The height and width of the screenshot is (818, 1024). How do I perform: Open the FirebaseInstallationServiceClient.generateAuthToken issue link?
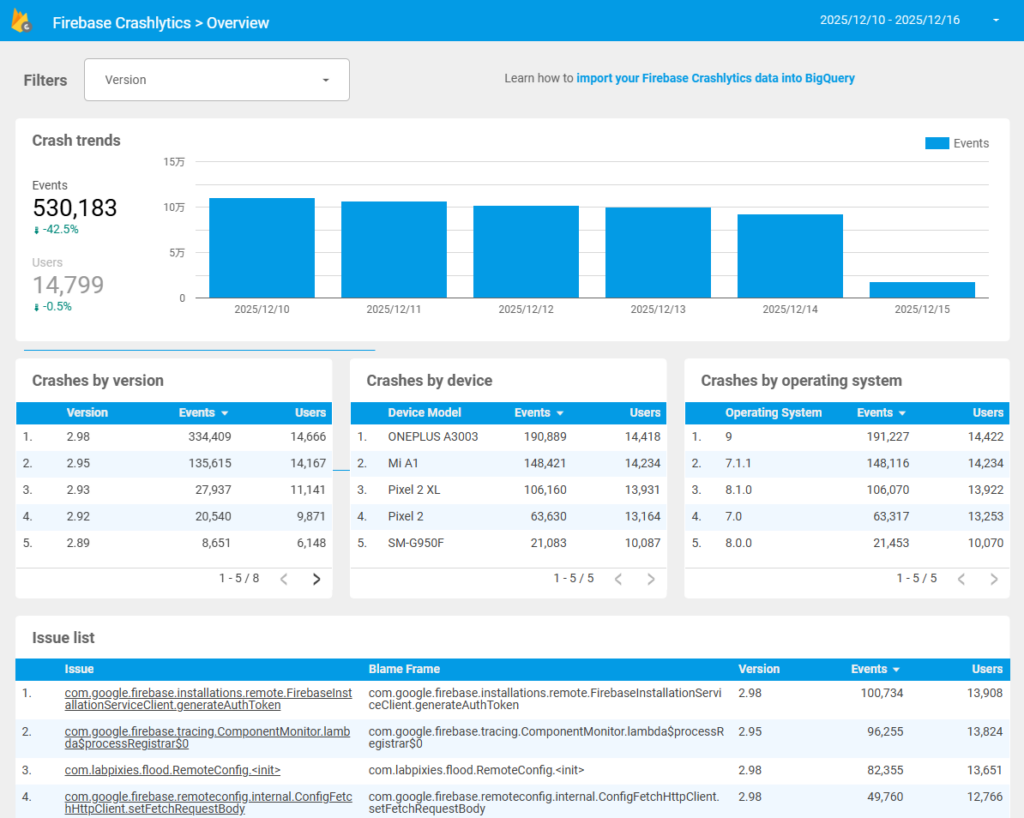[x=208, y=698]
